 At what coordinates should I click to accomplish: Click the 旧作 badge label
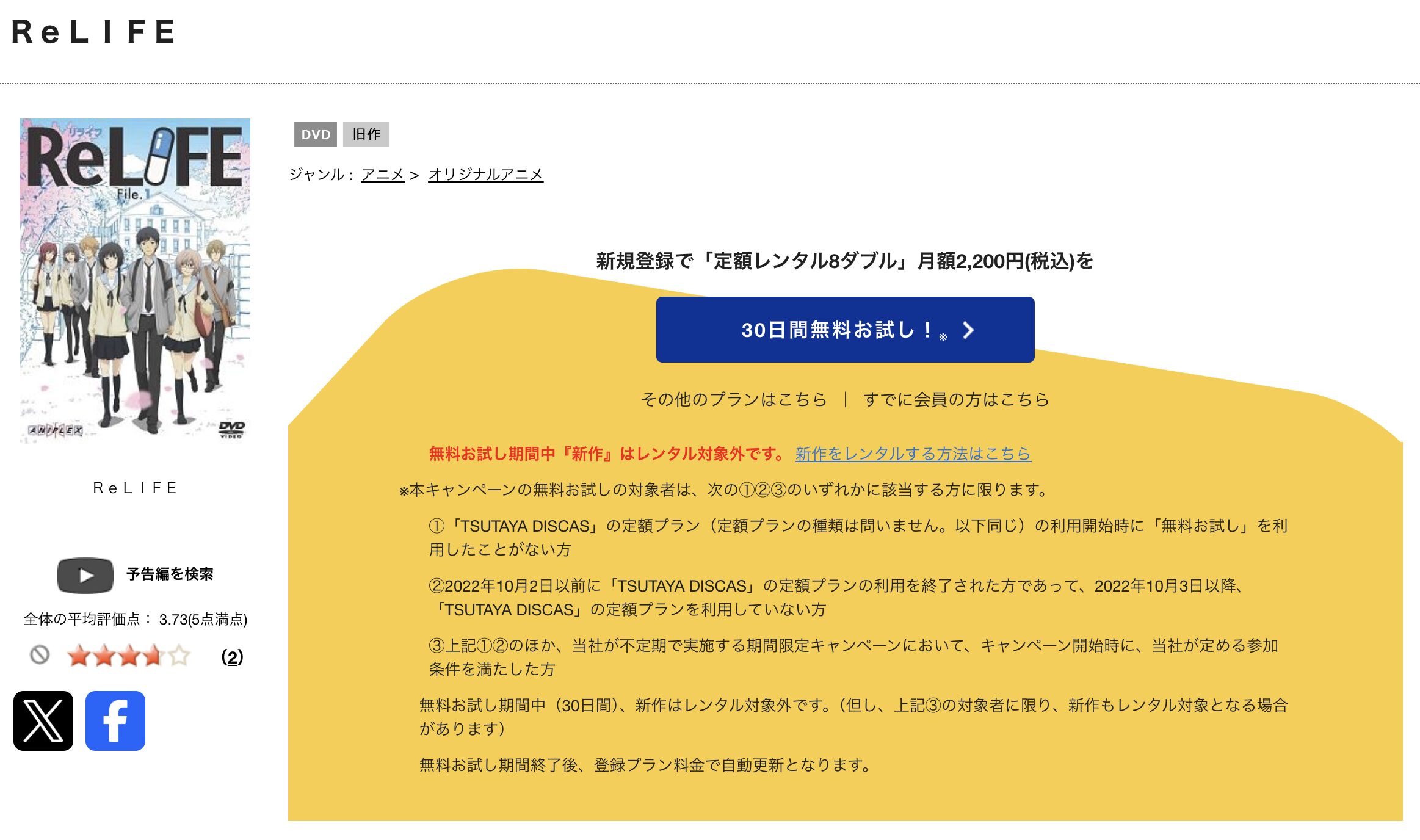point(366,134)
